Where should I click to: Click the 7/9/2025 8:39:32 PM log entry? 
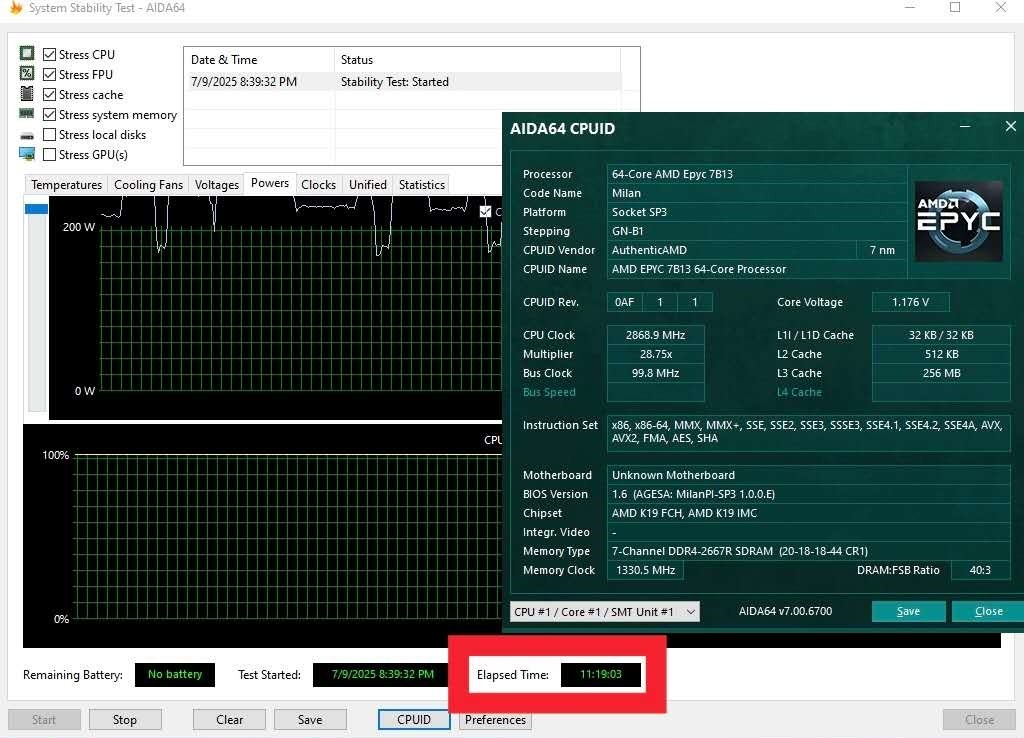tap(244, 82)
